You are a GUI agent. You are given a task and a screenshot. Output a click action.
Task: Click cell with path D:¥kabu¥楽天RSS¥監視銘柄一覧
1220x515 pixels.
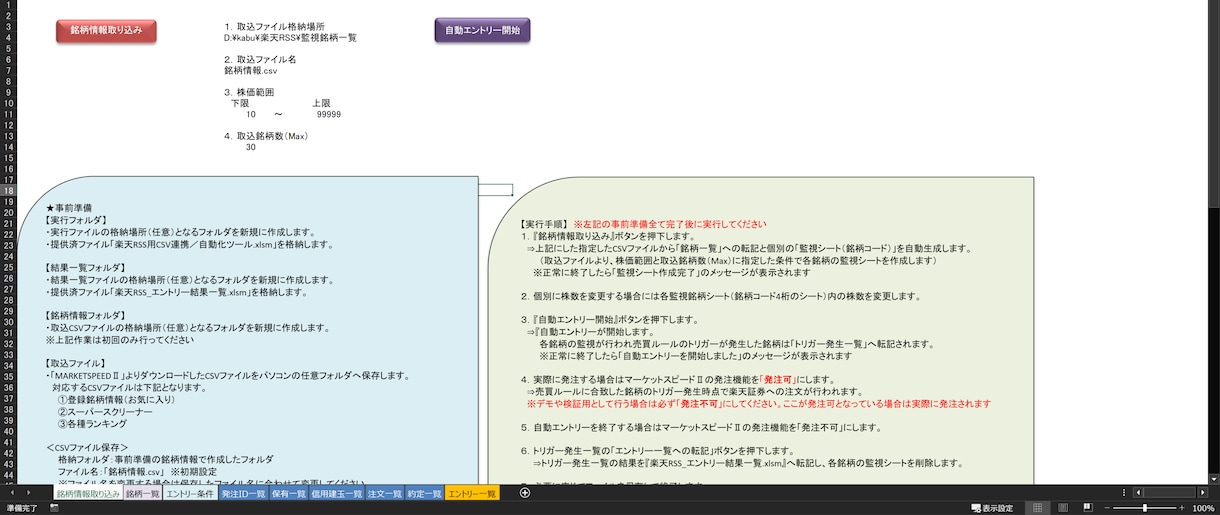(290, 37)
